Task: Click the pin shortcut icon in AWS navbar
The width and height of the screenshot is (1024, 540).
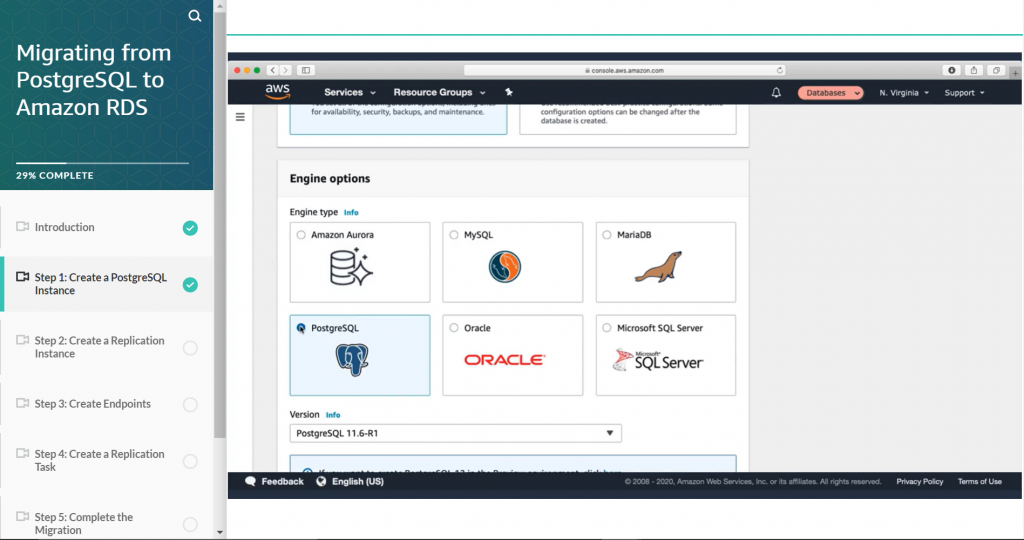Action: (508, 92)
